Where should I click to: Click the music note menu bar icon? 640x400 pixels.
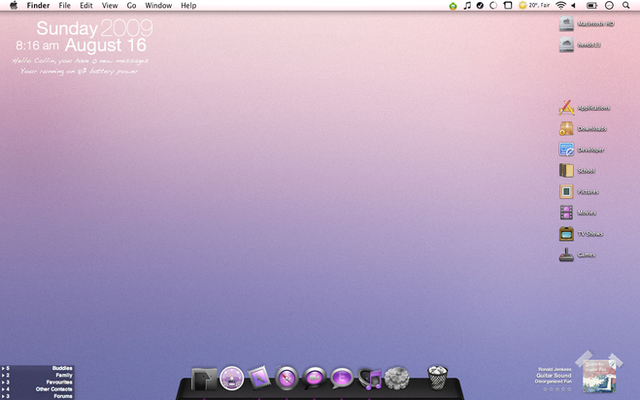pos(467,5)
